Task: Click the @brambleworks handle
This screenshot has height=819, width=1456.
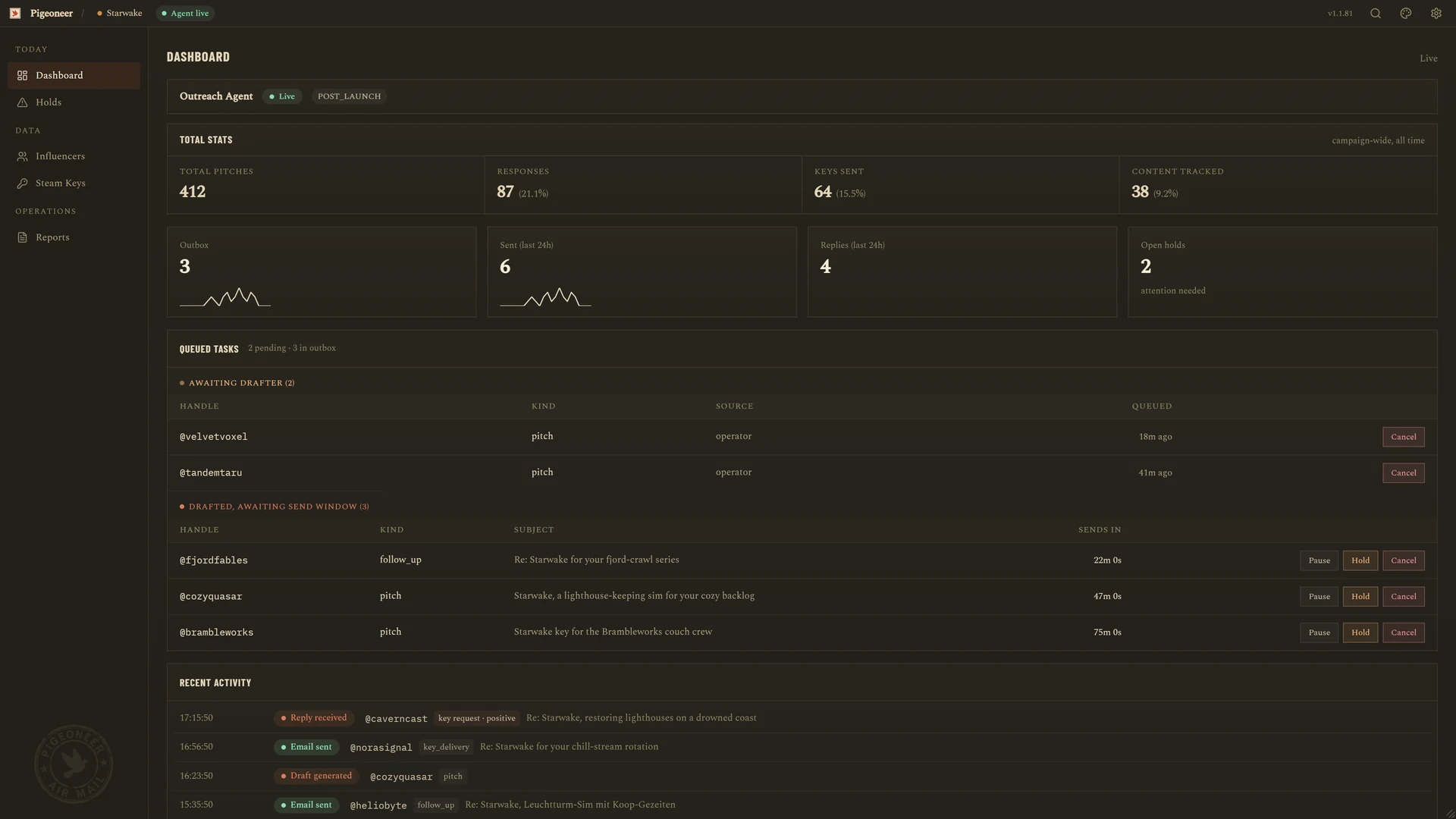Action: point(216,633)
